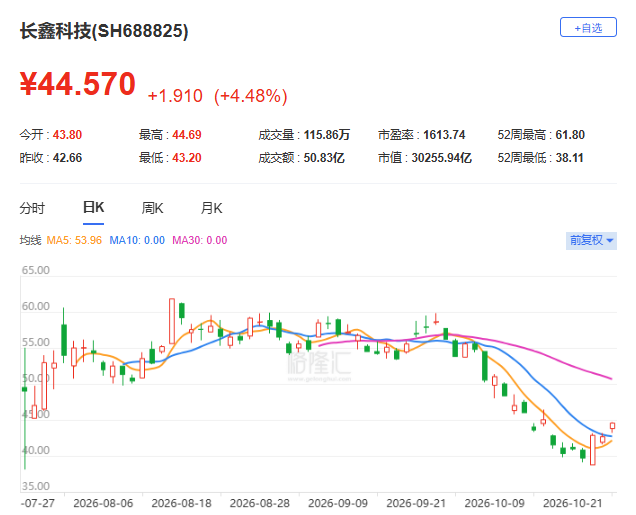
Task: Open the 周K weekly chart tab
Action: [152, 208]
